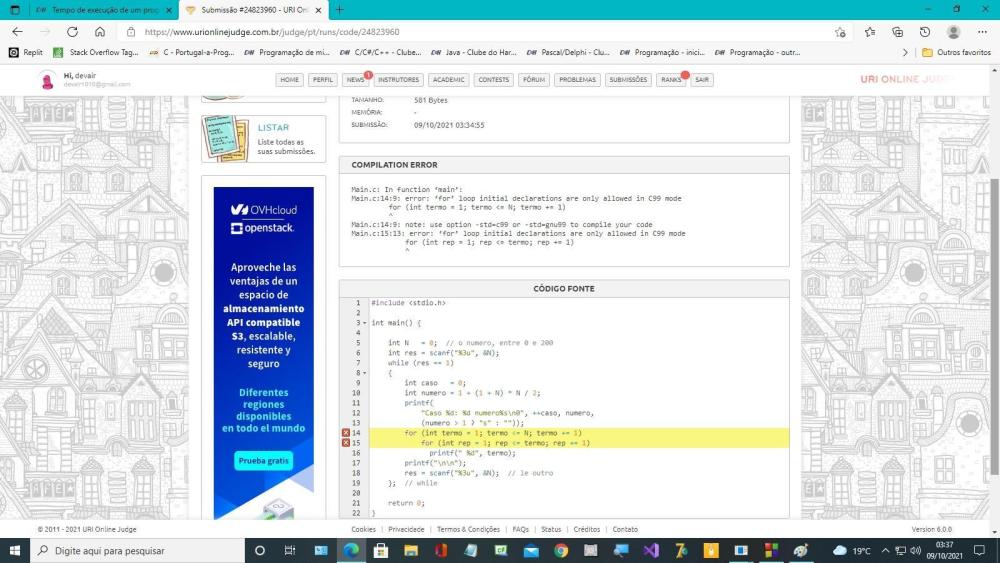Open the Windows Start menu
The height and width of the screenshot is (563, 1000).
click(x=15, y=550)
